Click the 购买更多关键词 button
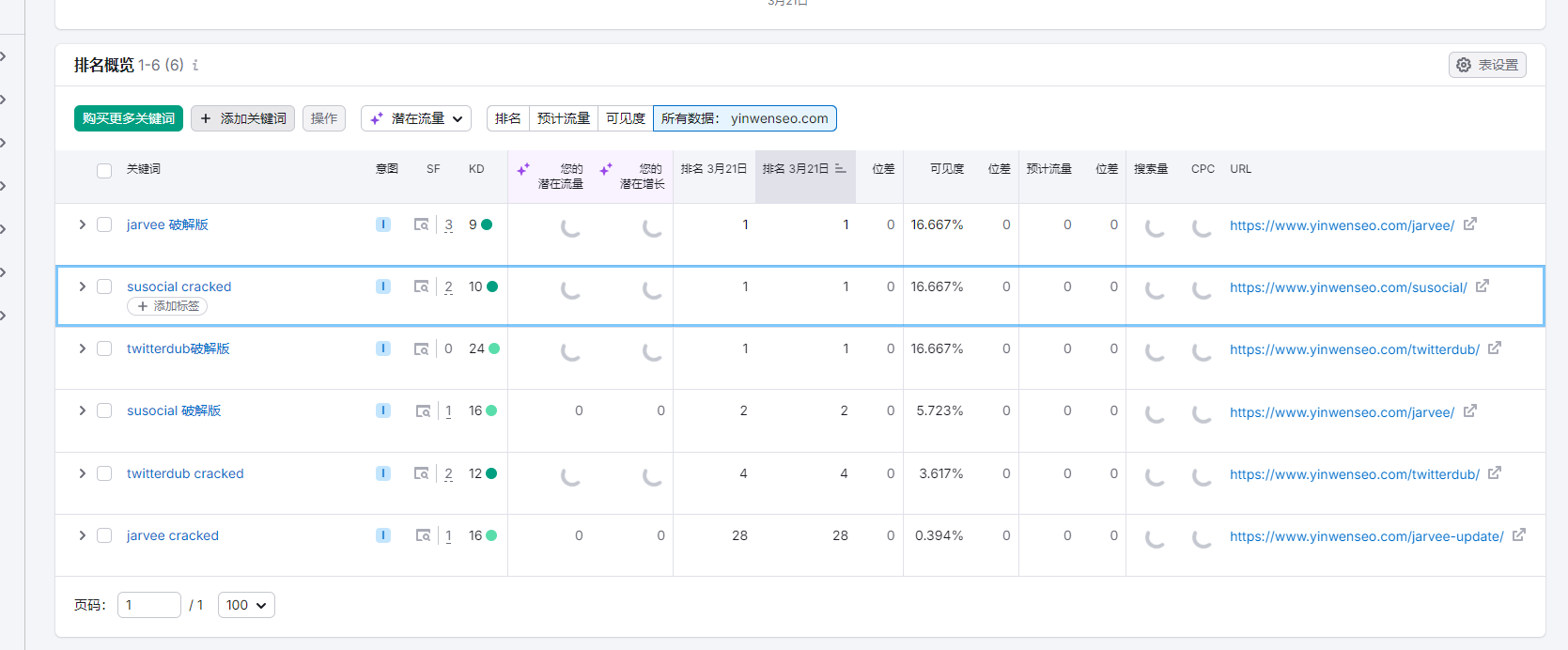 (x=129, y=118)
